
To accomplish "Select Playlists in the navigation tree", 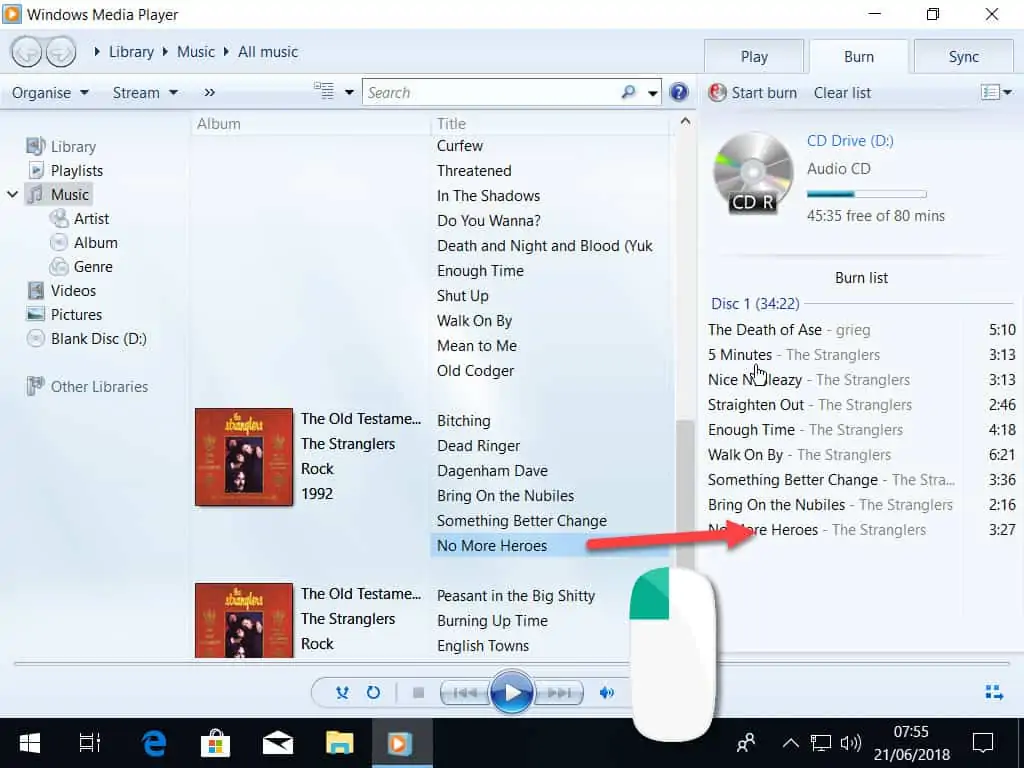I will [76, 170].
